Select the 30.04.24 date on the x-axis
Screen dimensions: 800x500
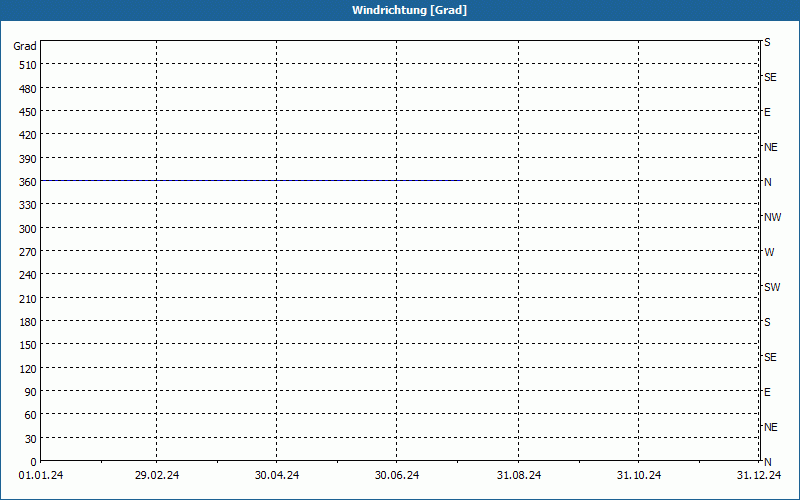coord(277,476)
